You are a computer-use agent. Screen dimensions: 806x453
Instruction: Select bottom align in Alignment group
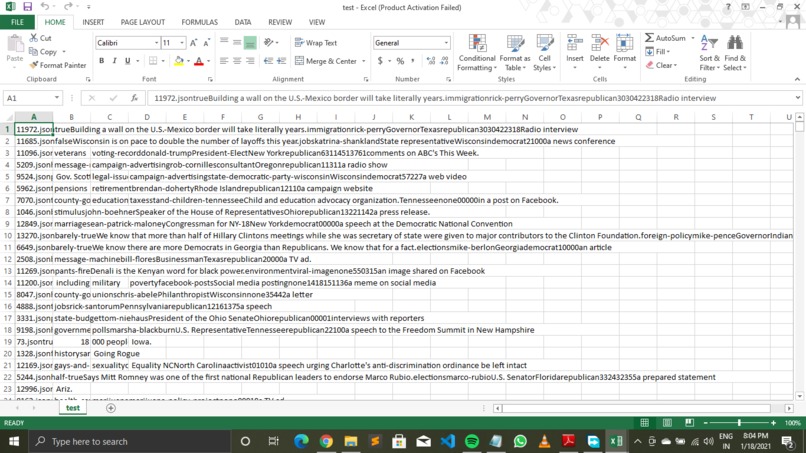[x=250, y=43]
